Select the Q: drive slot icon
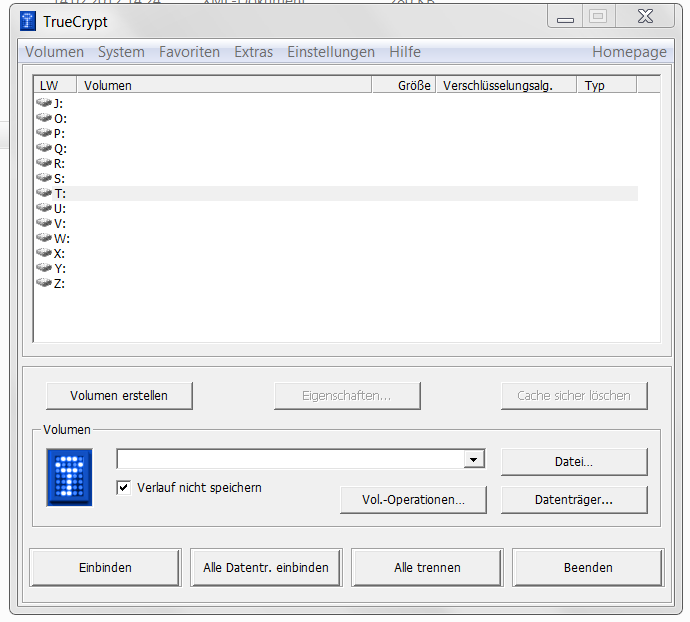The height and width of the screenshot is (622, 690). (44, 148)
